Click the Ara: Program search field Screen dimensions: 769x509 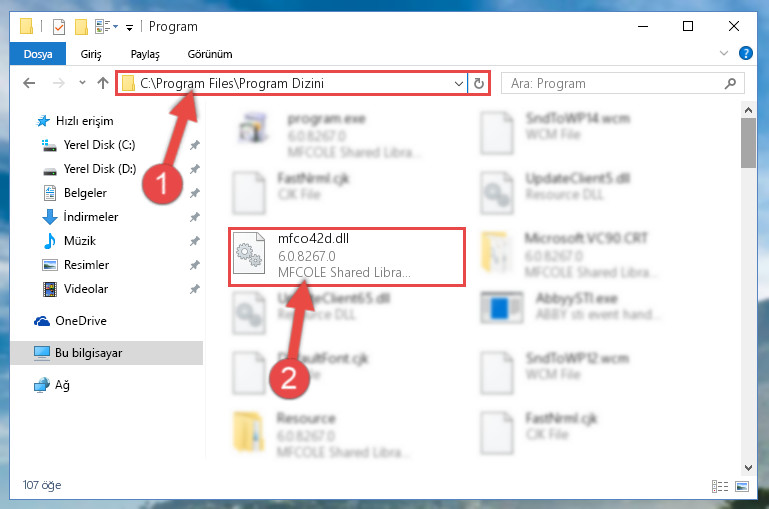click(x=615, y=83)
